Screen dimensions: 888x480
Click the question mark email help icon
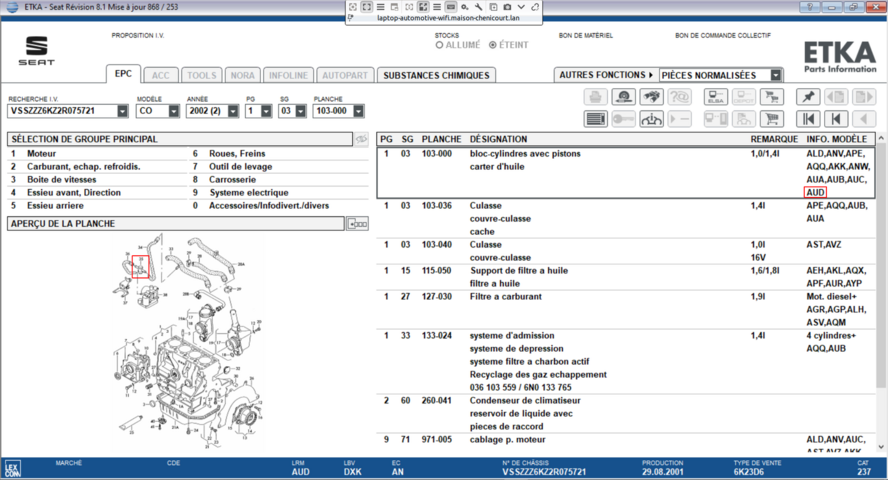(x=679, y=97)
